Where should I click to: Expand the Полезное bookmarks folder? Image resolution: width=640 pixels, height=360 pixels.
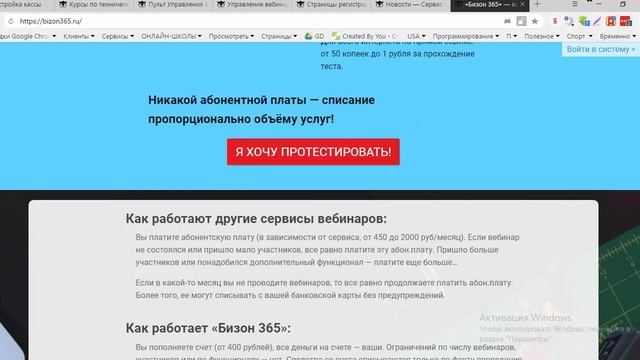542,36
